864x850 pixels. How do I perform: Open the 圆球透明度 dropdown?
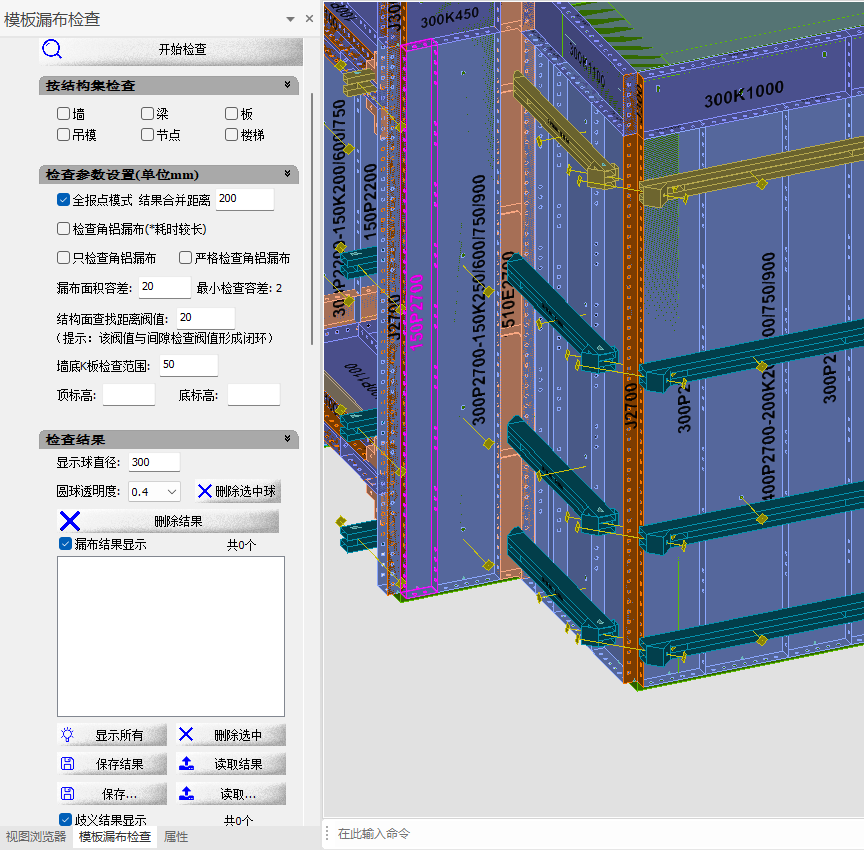154,491
